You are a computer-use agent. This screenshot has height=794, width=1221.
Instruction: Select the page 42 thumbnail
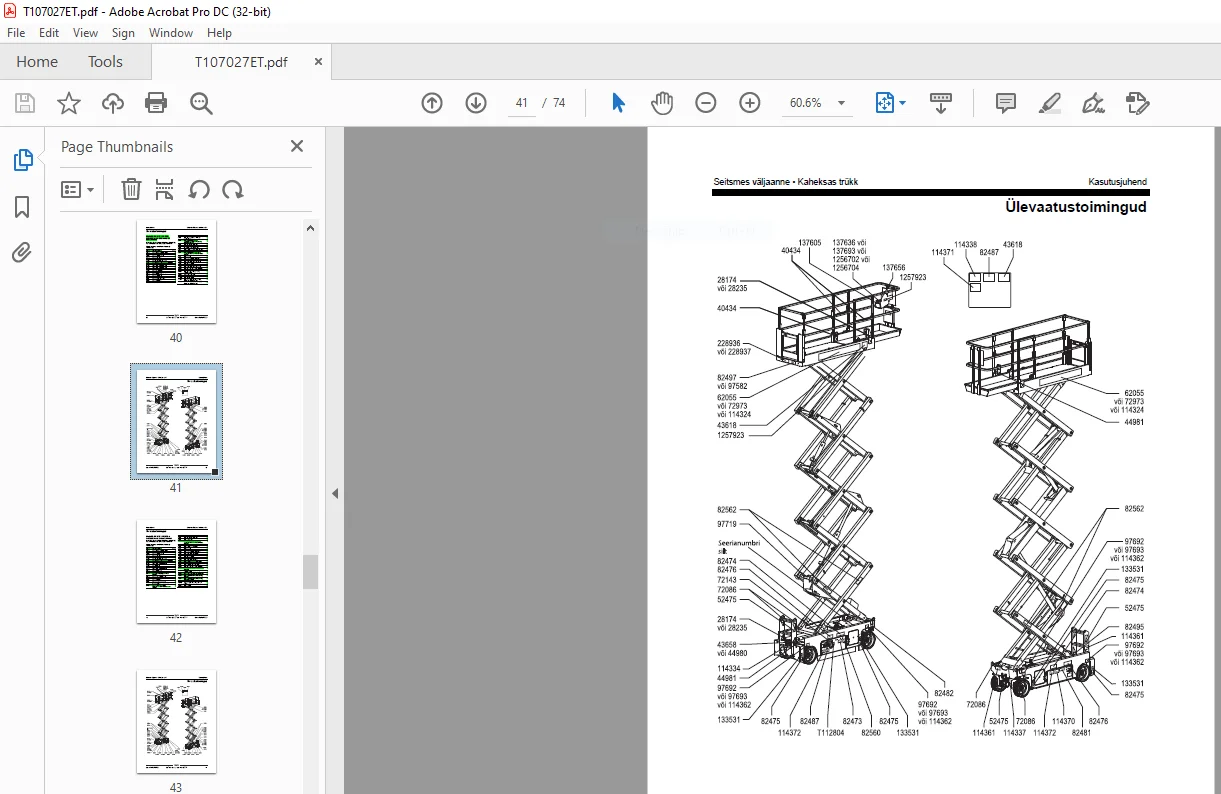click(x=176, y=571)
